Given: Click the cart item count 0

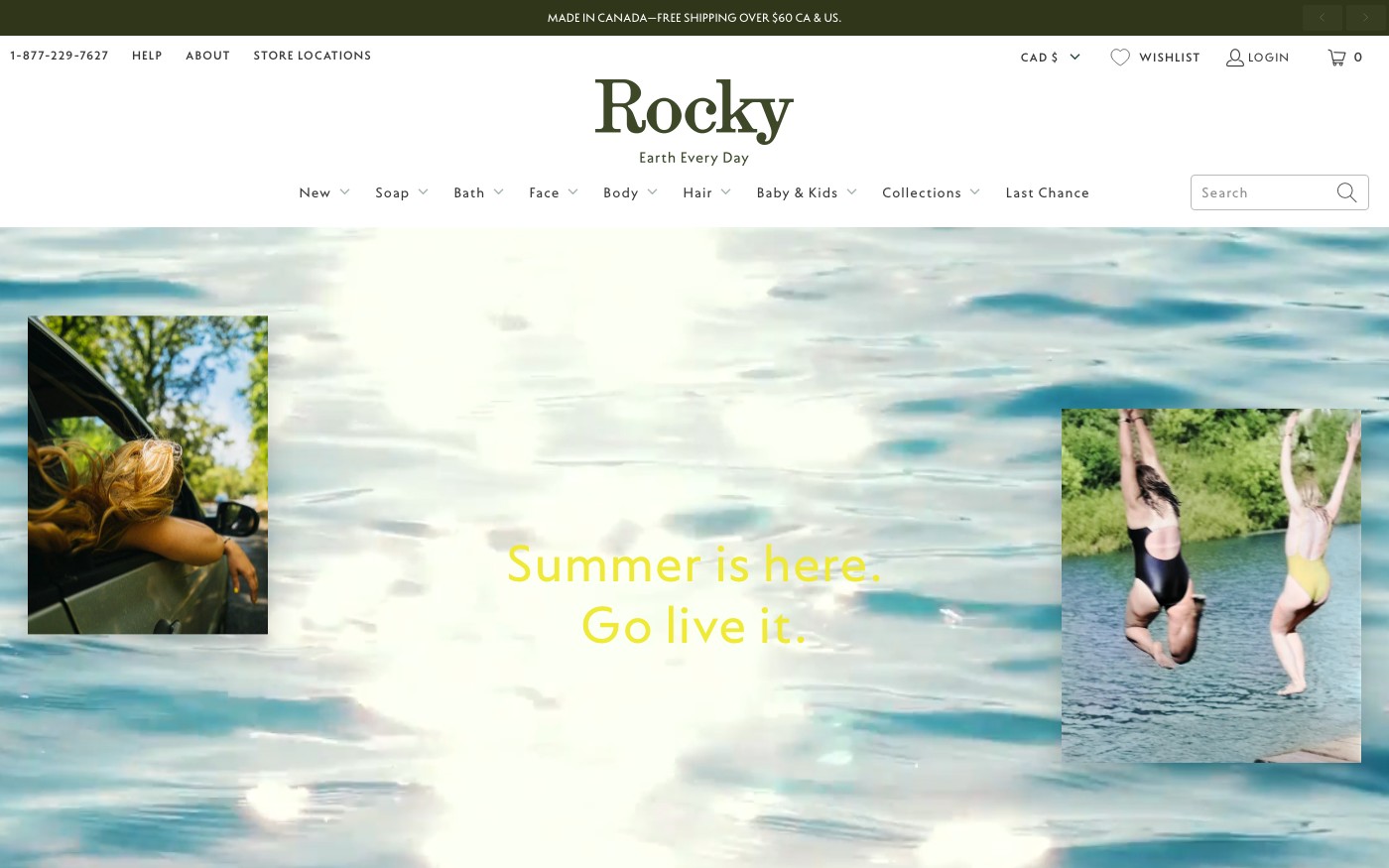Looking at the screenshot, I should point(1358,58).
